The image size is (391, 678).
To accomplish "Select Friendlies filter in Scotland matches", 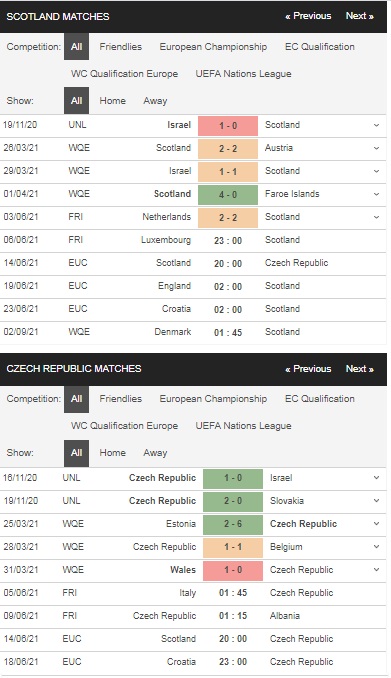I will tap(121, 47).
